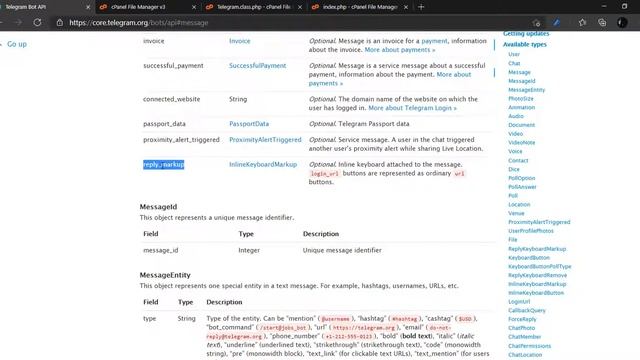
Task: Jump to Message in sidebar
Action: (519, 72)
